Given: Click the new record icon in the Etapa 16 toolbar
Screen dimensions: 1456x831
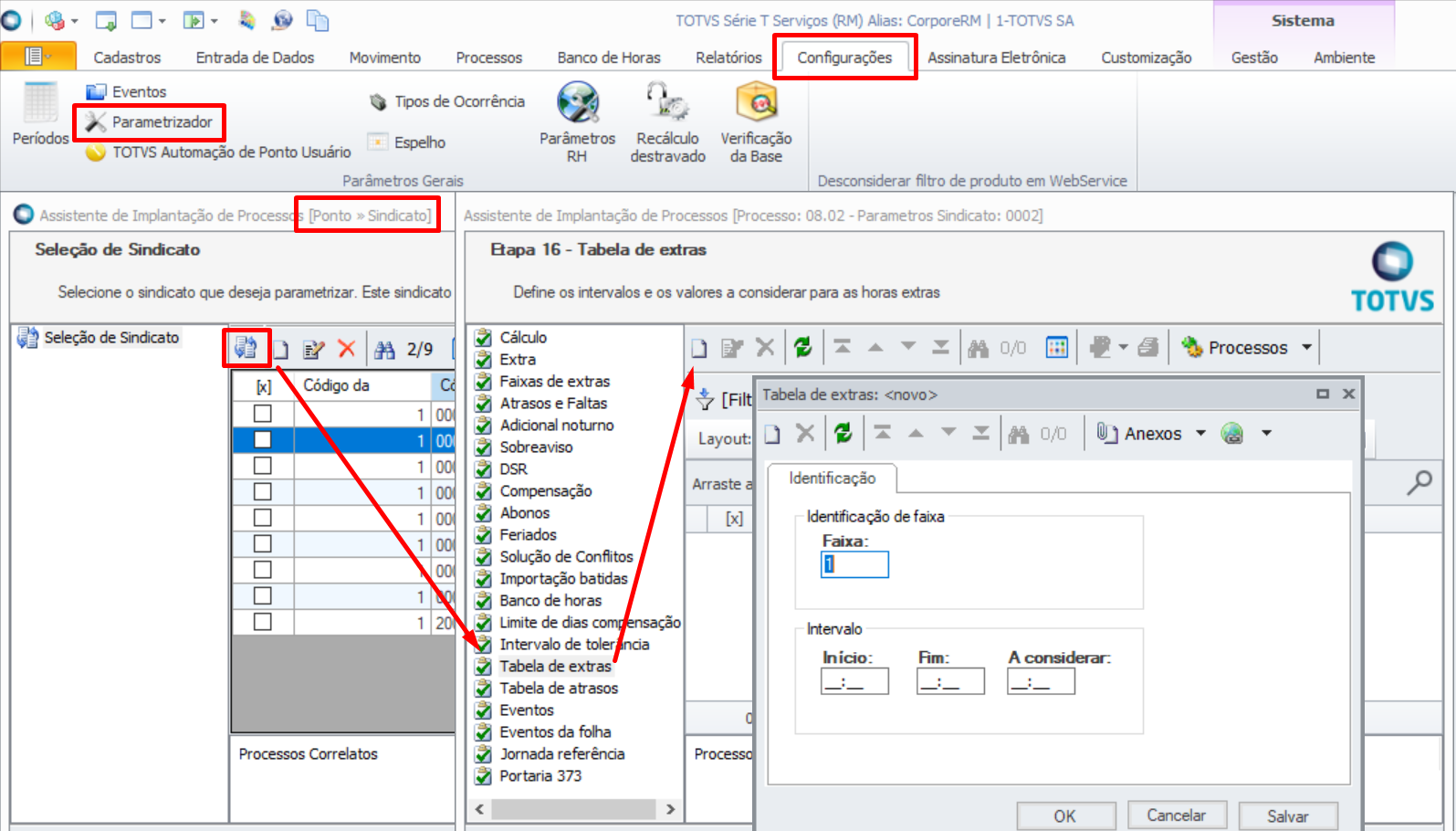Looking at the screenshot, I should (699, 348).
